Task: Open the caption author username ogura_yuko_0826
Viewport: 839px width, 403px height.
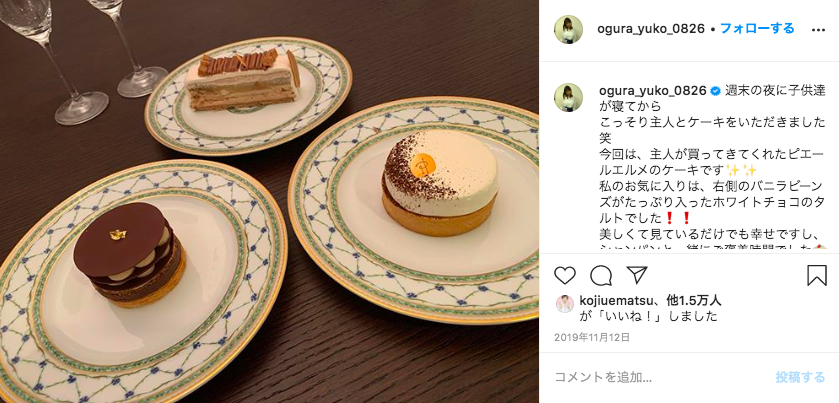Action: pos(653,90)
